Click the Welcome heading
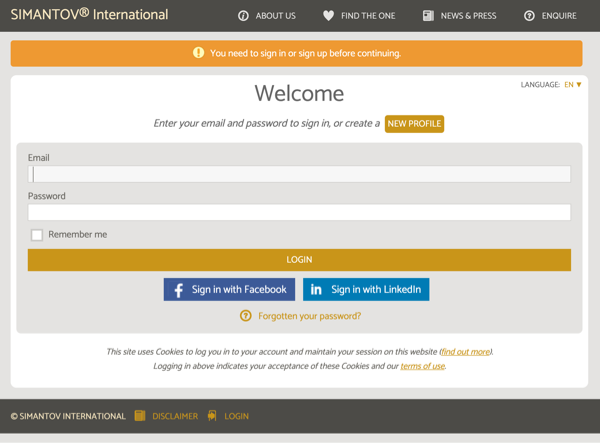 pyautogui.click(x=299, y=93)
